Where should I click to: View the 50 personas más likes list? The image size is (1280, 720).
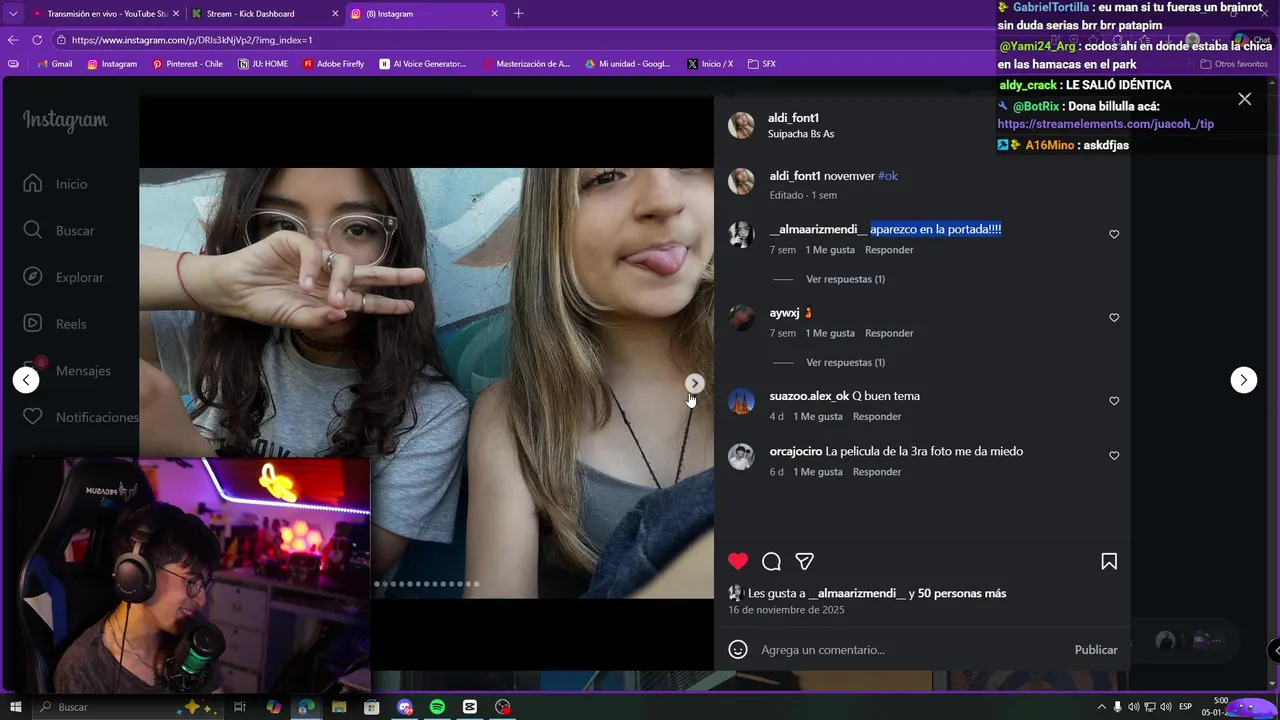(962, 593)
